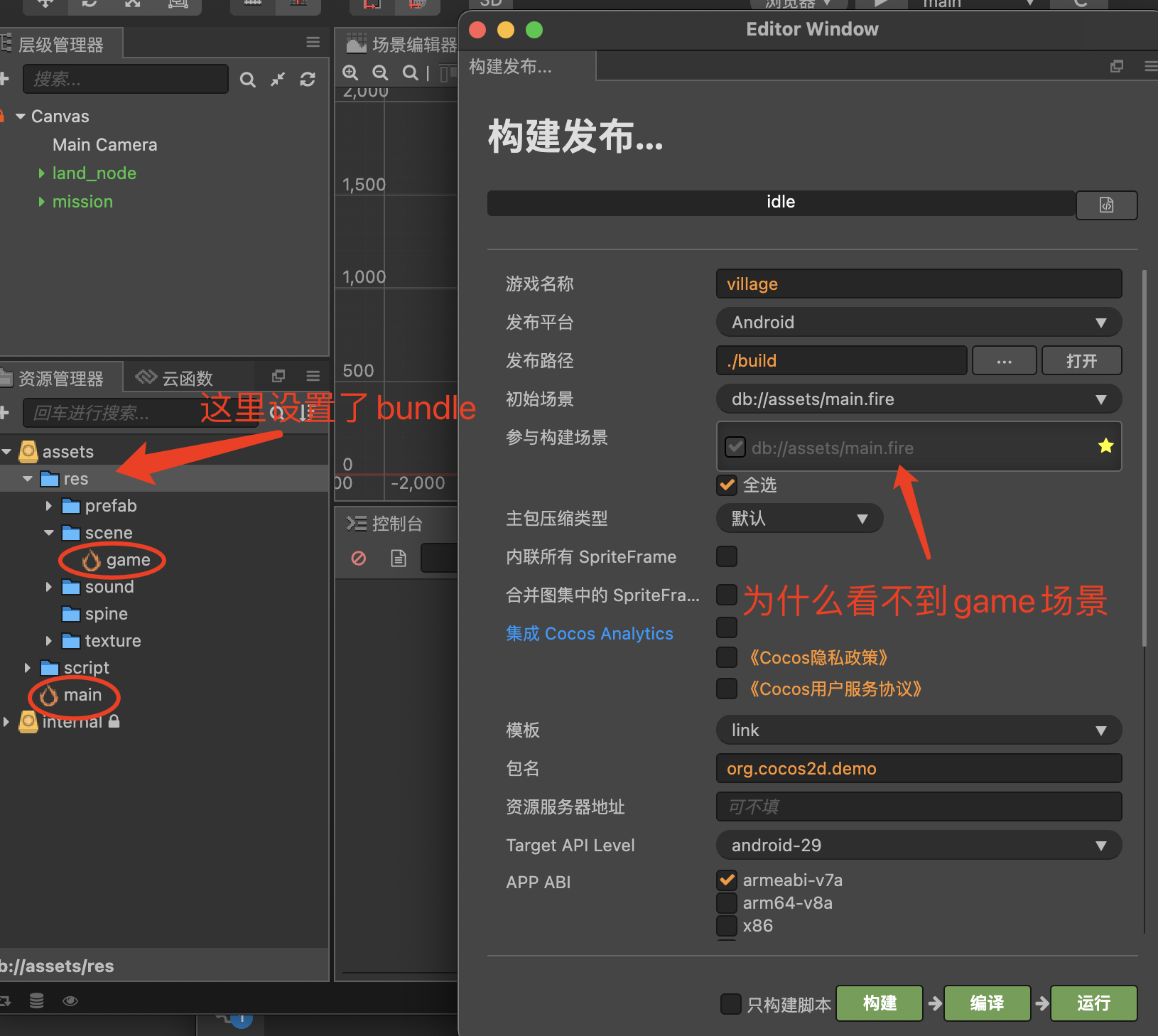Viewport: 1158px width, 1036px height.
Task: Enable the x86 APP ABI checkbox
Action: pyautogui.click(x=726, y=926)
